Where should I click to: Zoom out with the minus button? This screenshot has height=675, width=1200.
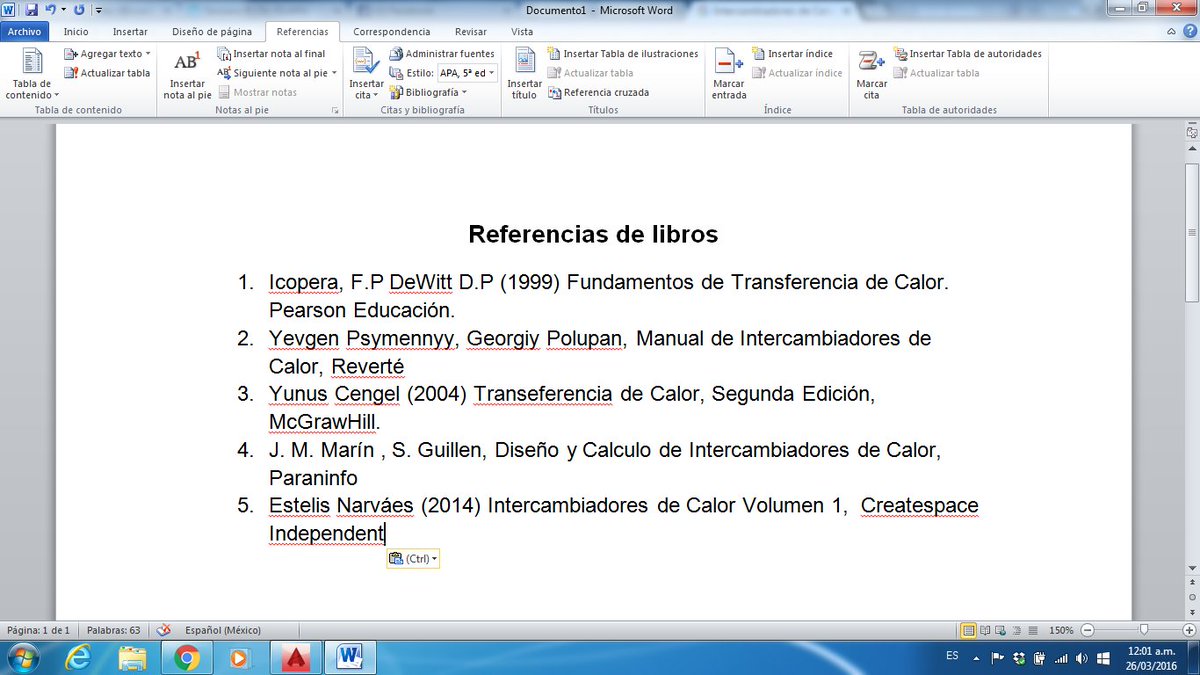1088,630
